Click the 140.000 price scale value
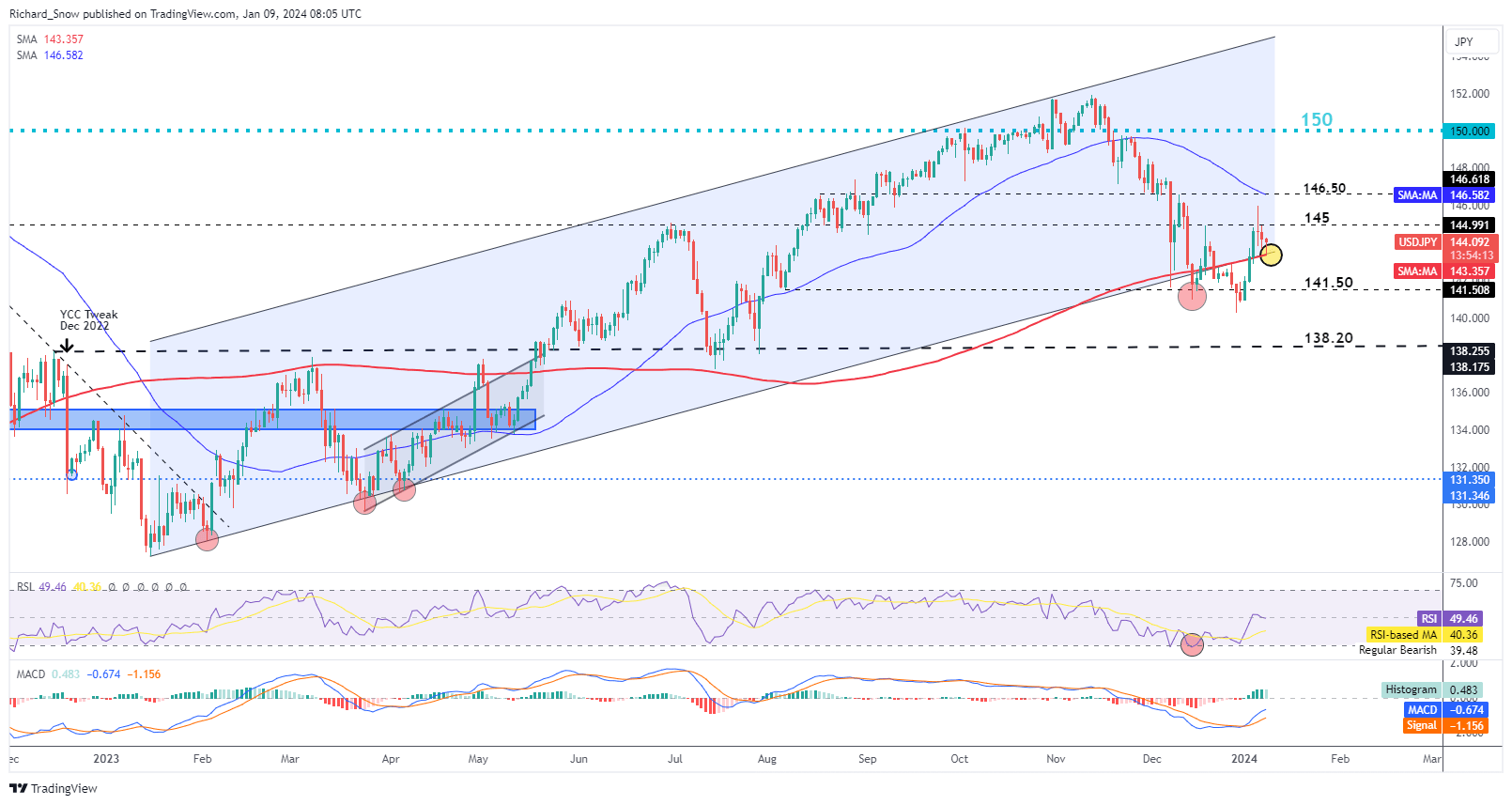This screenshot has width=1512, height=805. pos(1470,318)
